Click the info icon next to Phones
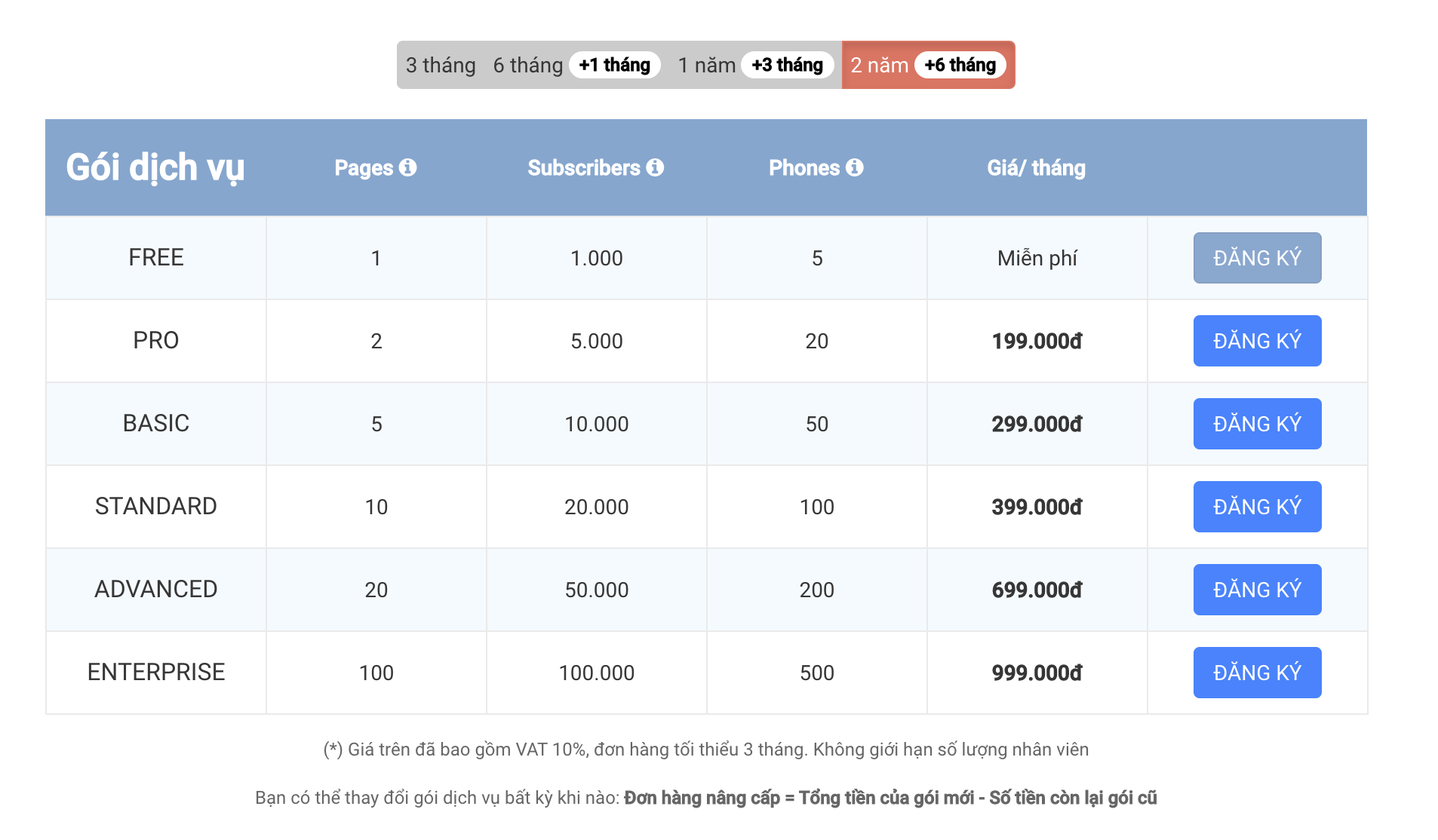The height and width of the screenshot is (840, 1438). click(x=854, y=167)
